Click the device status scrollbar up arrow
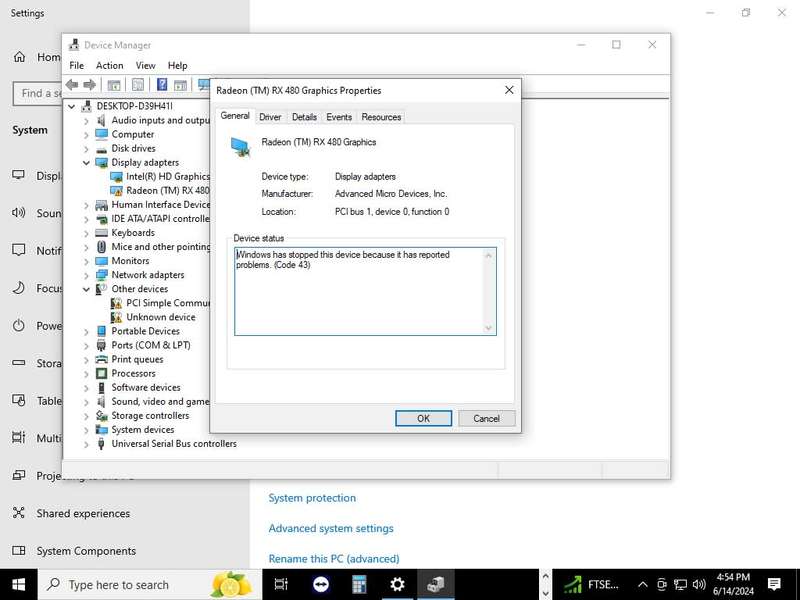The height and width of the screenshot is (600, 800). click(x=488, y=255)
